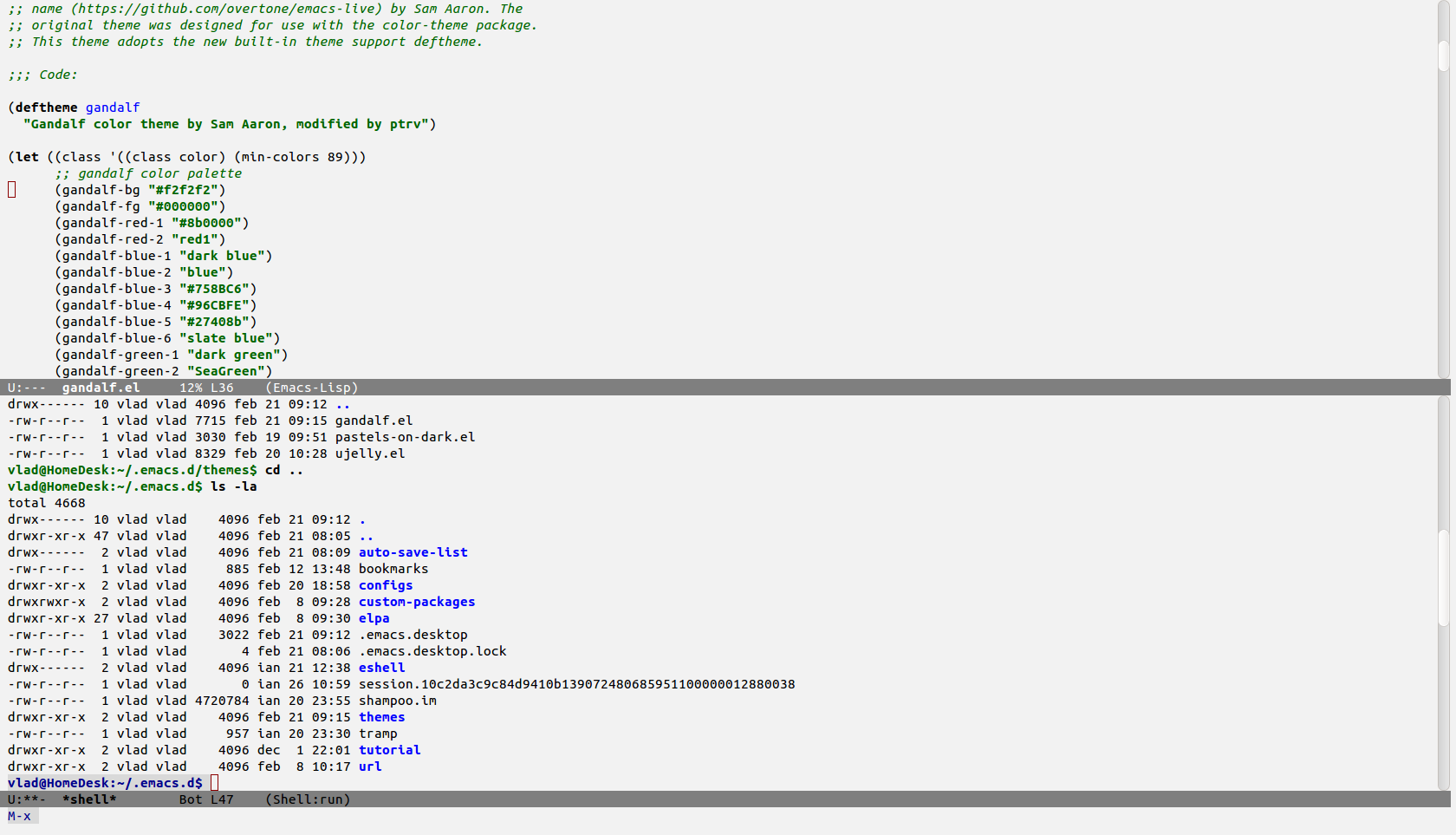Screen dimensions: 1456x835
Task: Click ujelly.el in the shell listing
Action: (x=370, y=453)
